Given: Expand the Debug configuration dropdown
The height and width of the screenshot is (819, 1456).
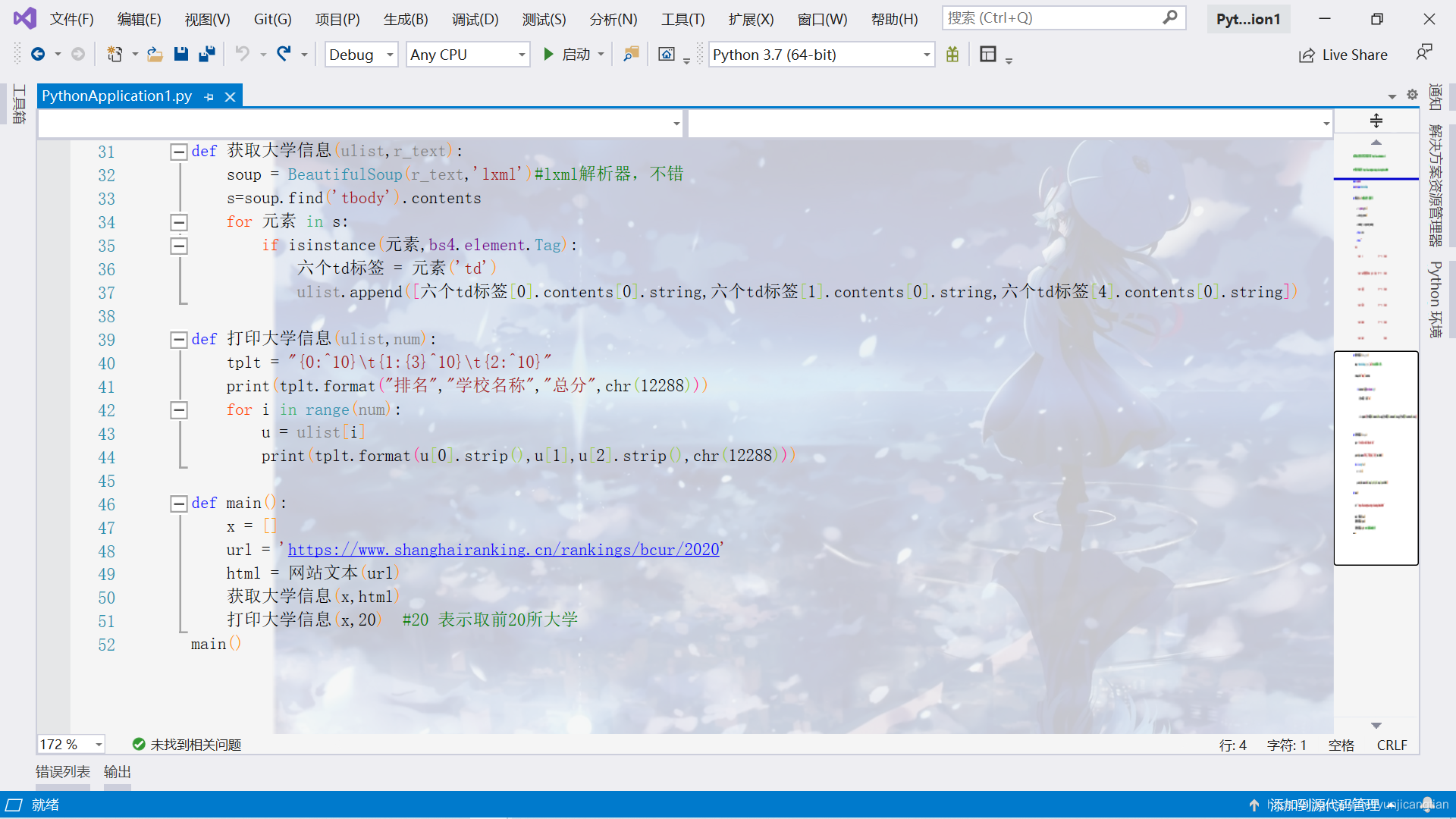Looking at the screenshot, I should pos(390,54).
